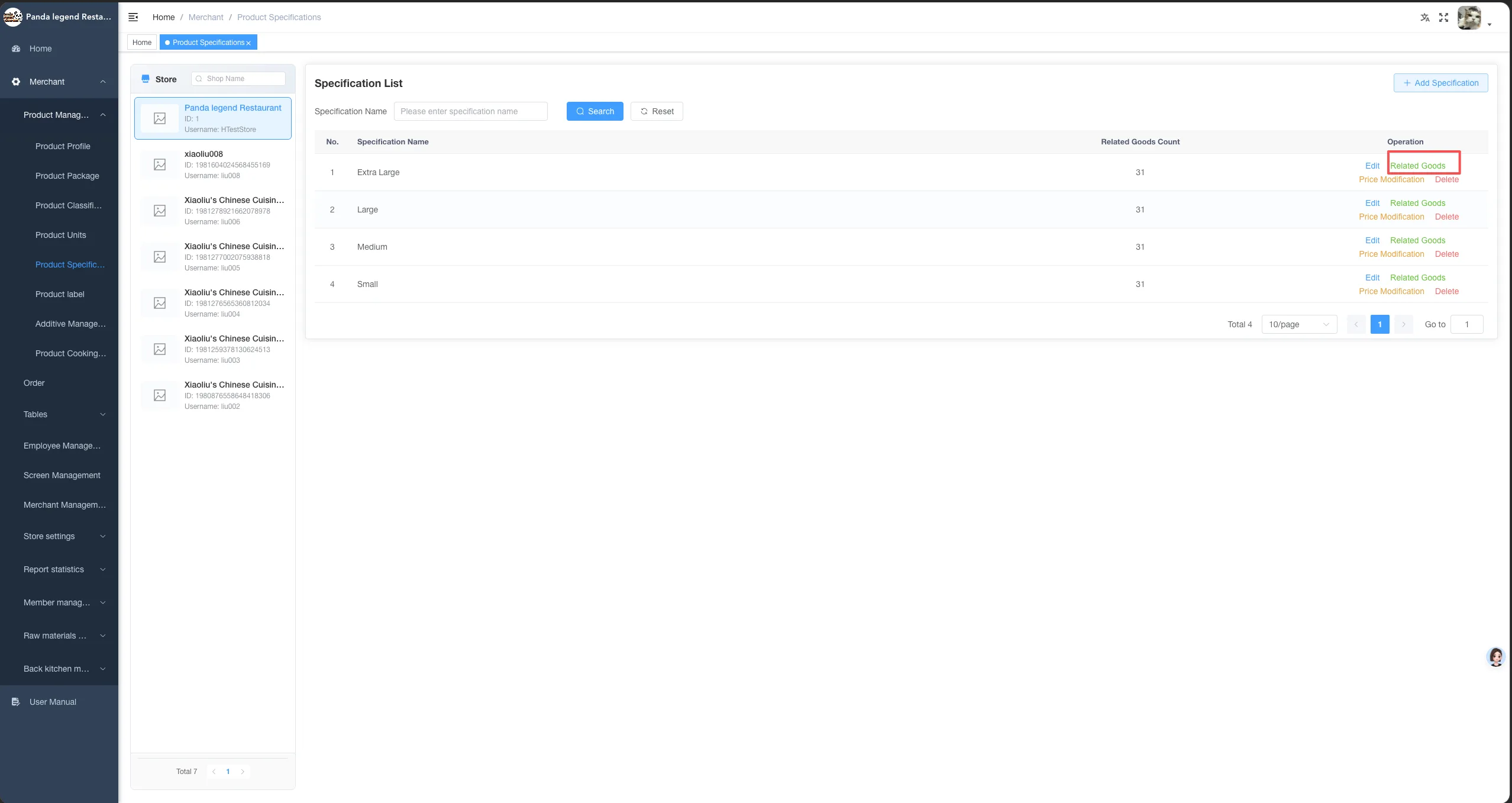Collapse sidebar with the hamburger icon
This screenshot has width=1512, height=803.
point(133,17)
